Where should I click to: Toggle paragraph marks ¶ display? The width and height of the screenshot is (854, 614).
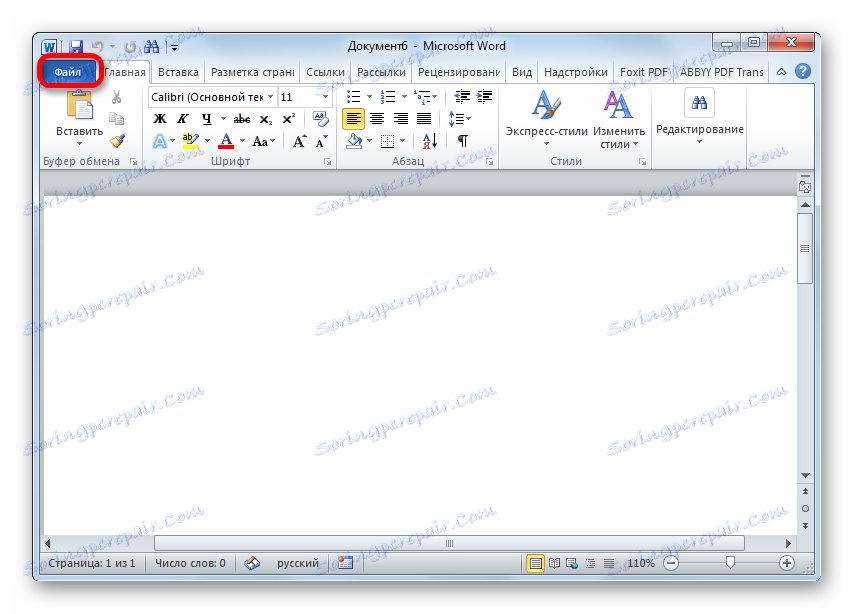462,141
